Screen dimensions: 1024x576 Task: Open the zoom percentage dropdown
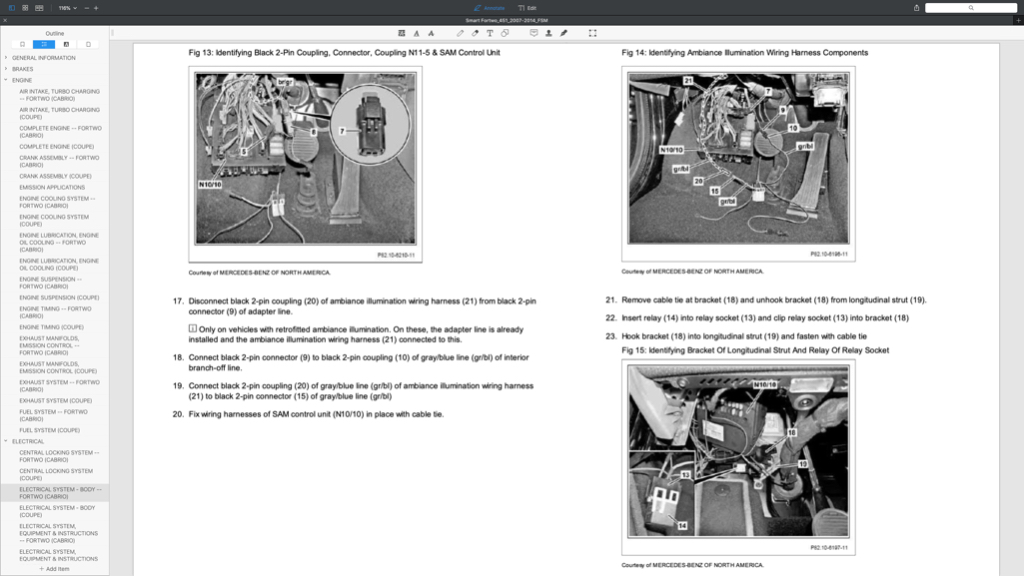(67, 8)
